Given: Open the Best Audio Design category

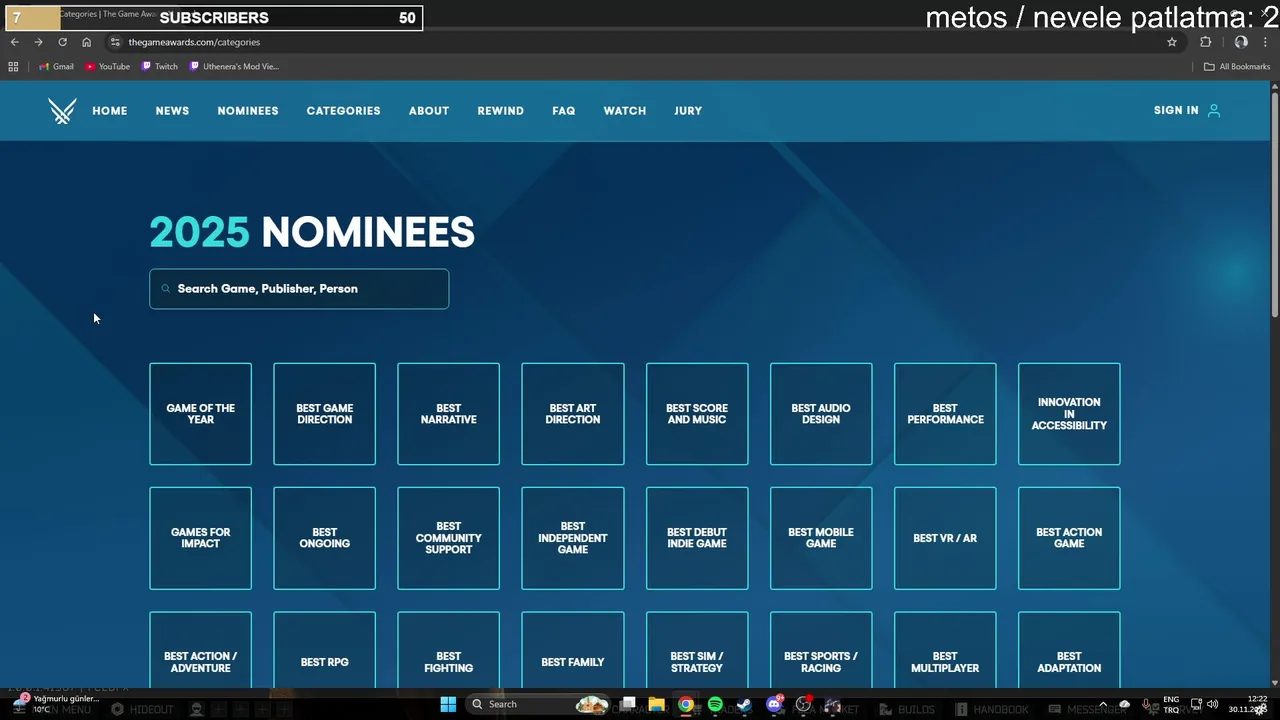Looking at the screenshot, I should click(x=821, y=414).
